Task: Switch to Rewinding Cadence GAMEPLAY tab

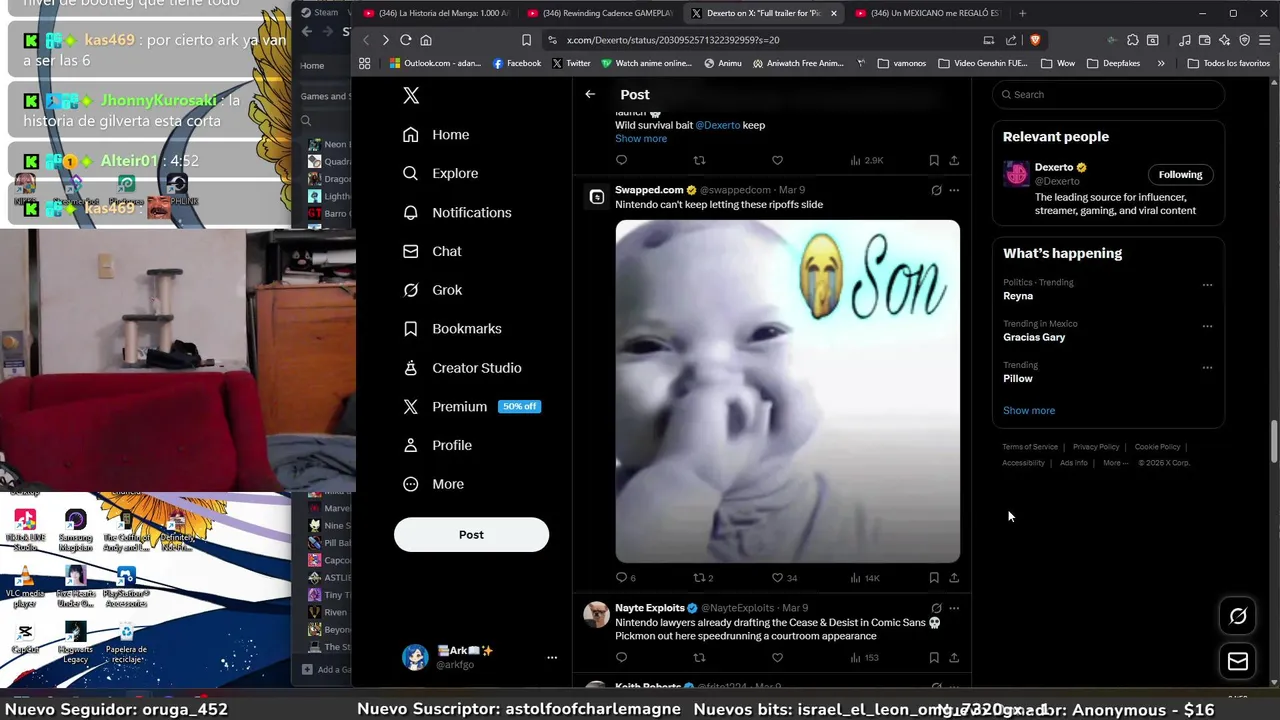Action: tap(600, 13)
